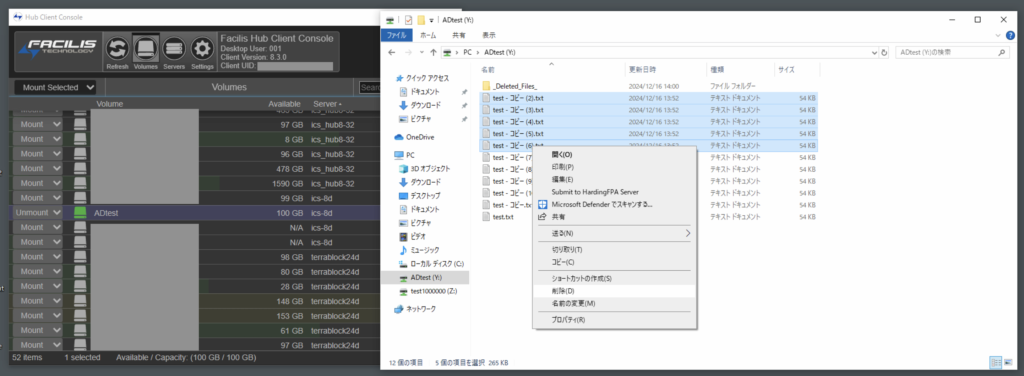Open Settings gear in Hub Client Console
Image resolution: width=1024 pixels, height=376 pixels.
tap(202, 49)
